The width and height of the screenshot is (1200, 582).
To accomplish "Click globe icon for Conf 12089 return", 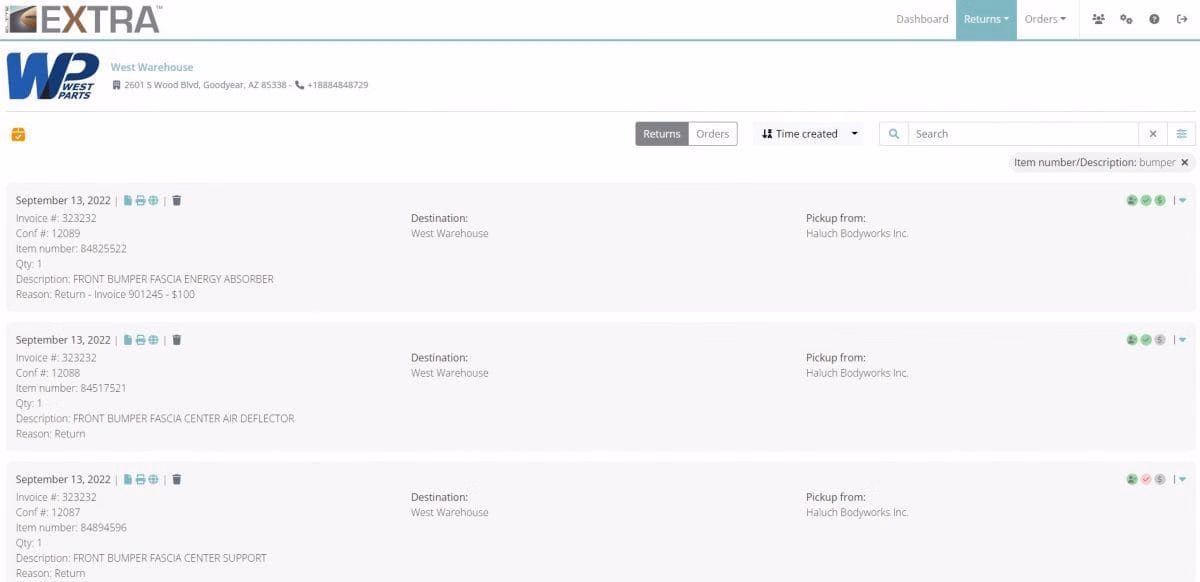I will click(153, 200).
